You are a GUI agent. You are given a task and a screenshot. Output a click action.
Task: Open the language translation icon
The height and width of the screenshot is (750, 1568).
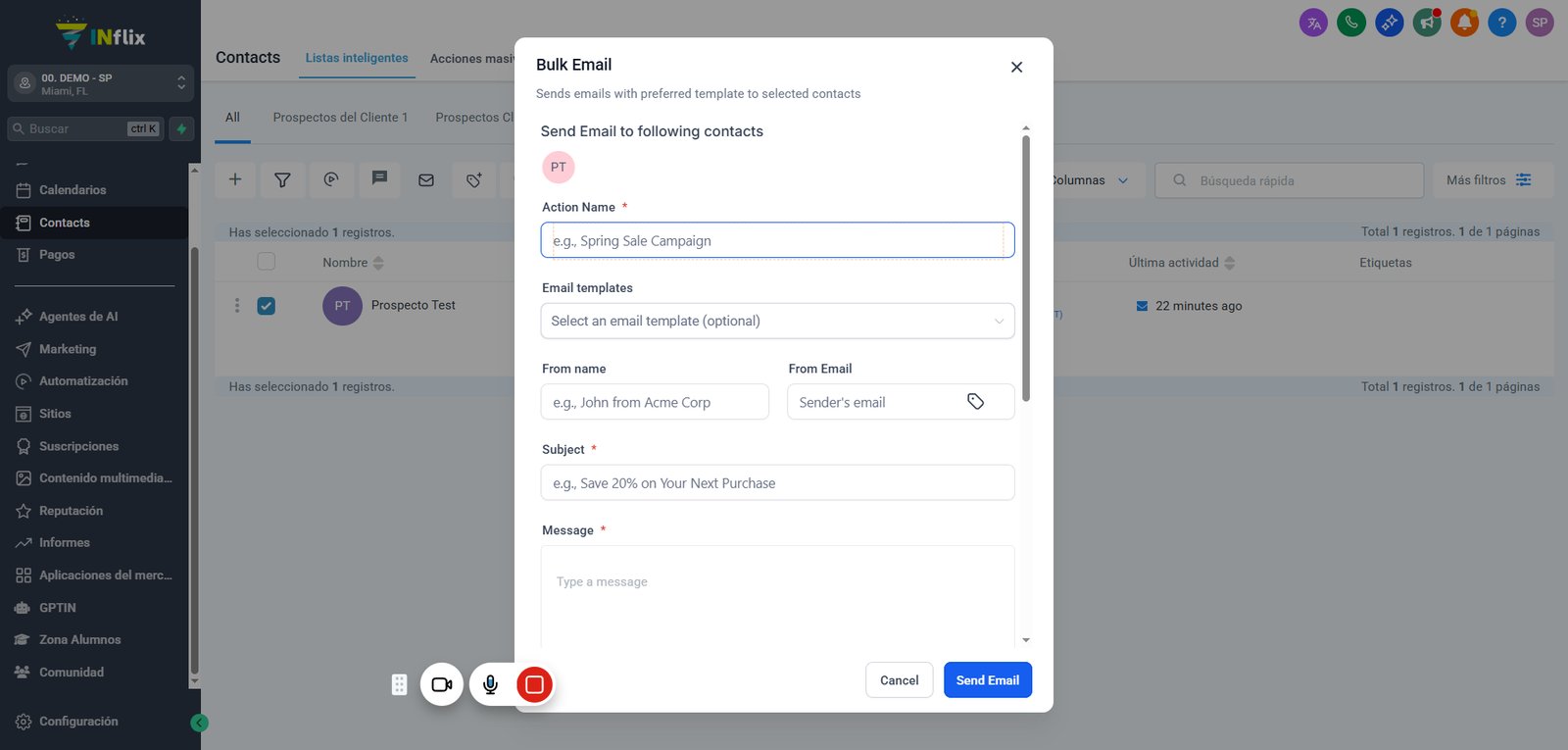(x=1313, y=23)
